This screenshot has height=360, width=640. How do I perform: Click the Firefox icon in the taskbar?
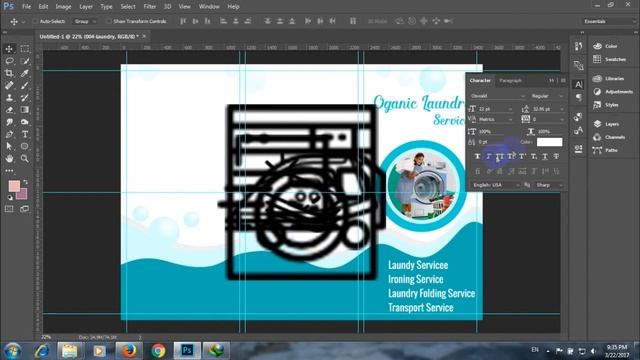(x=129, y=351)
